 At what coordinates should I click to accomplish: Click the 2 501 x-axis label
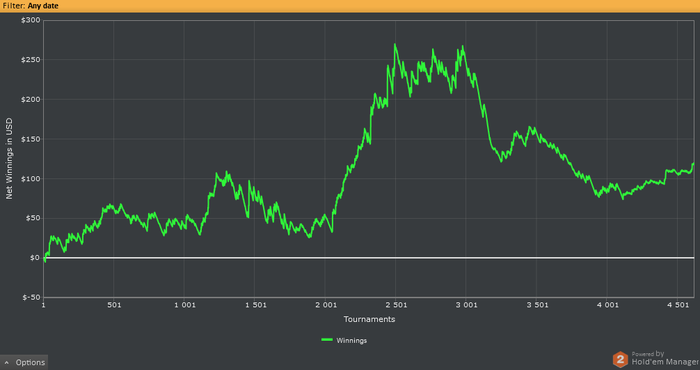tap(396, 305)
